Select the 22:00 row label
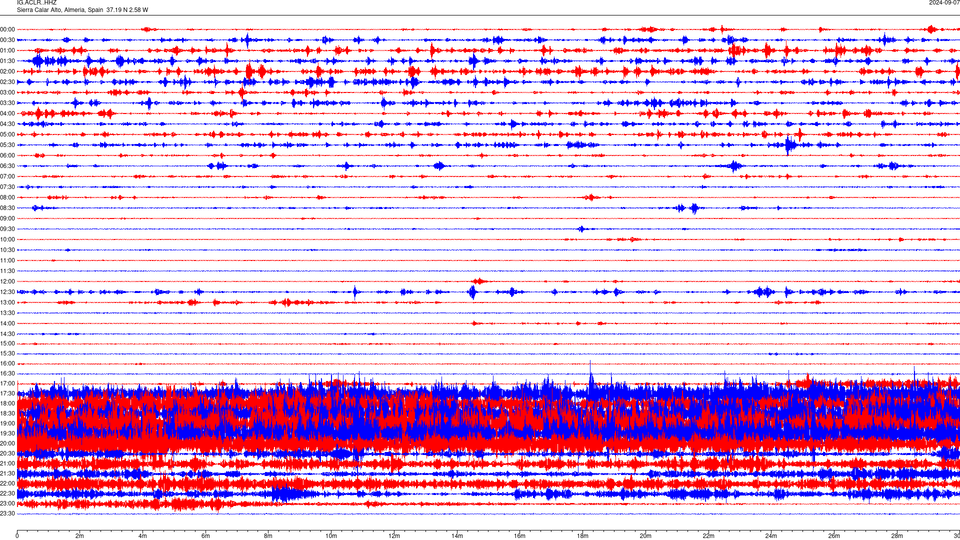 (x=7, y=483)
